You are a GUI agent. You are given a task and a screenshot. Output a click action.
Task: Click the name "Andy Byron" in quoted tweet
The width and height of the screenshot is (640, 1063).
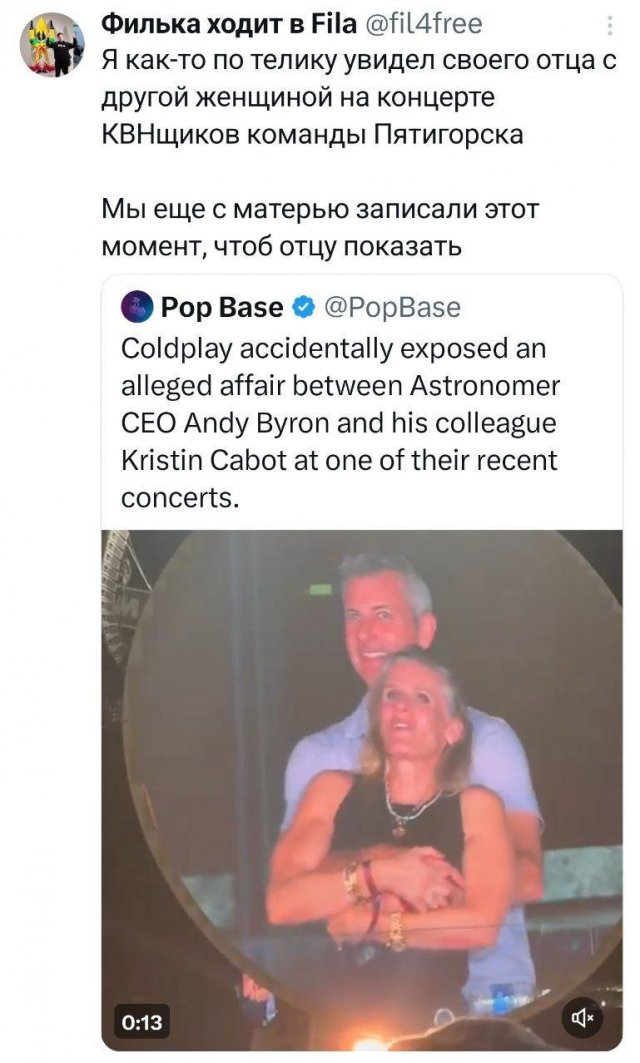[x=249, y=423]
